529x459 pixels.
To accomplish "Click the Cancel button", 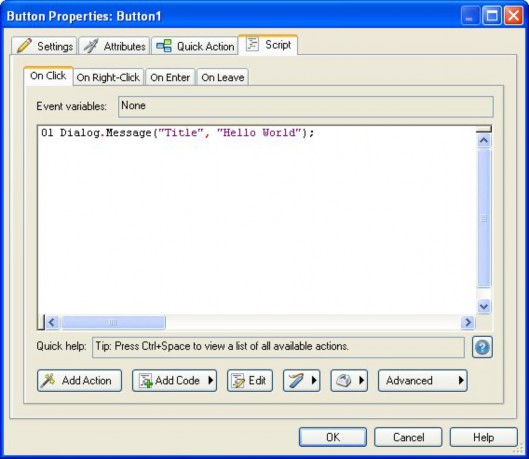I will 408,437.
